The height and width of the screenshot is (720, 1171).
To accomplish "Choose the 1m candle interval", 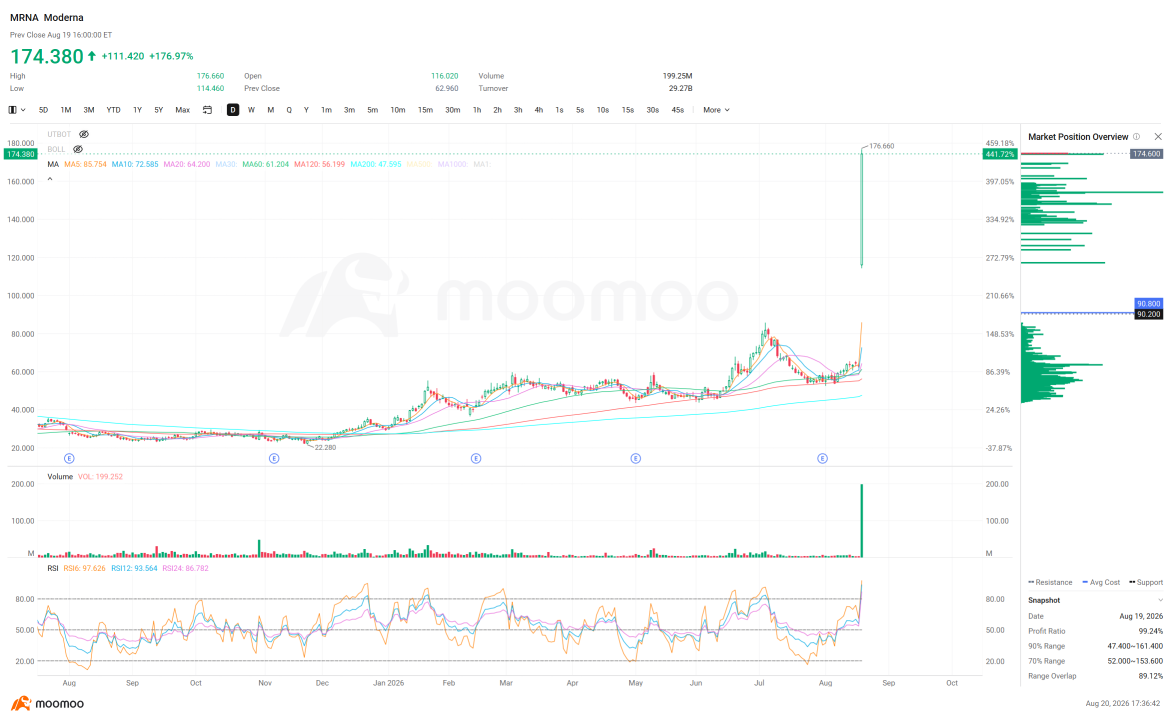I will point(326,110).
